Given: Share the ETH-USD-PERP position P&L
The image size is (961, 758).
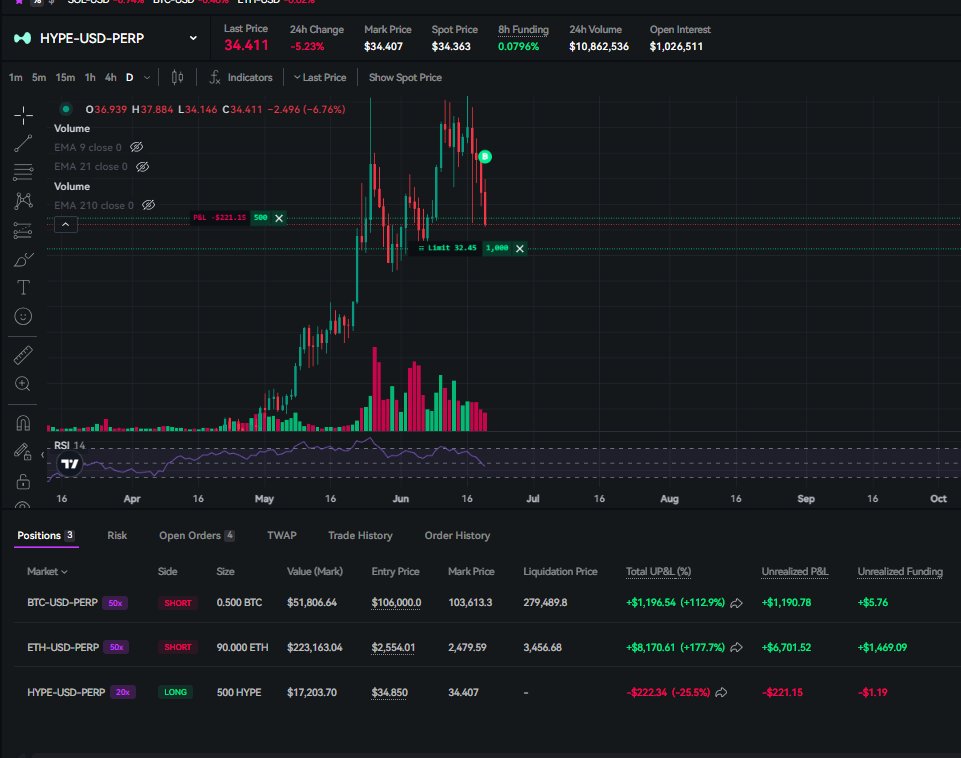Looking at the screenshot, I should pos(736,647).
